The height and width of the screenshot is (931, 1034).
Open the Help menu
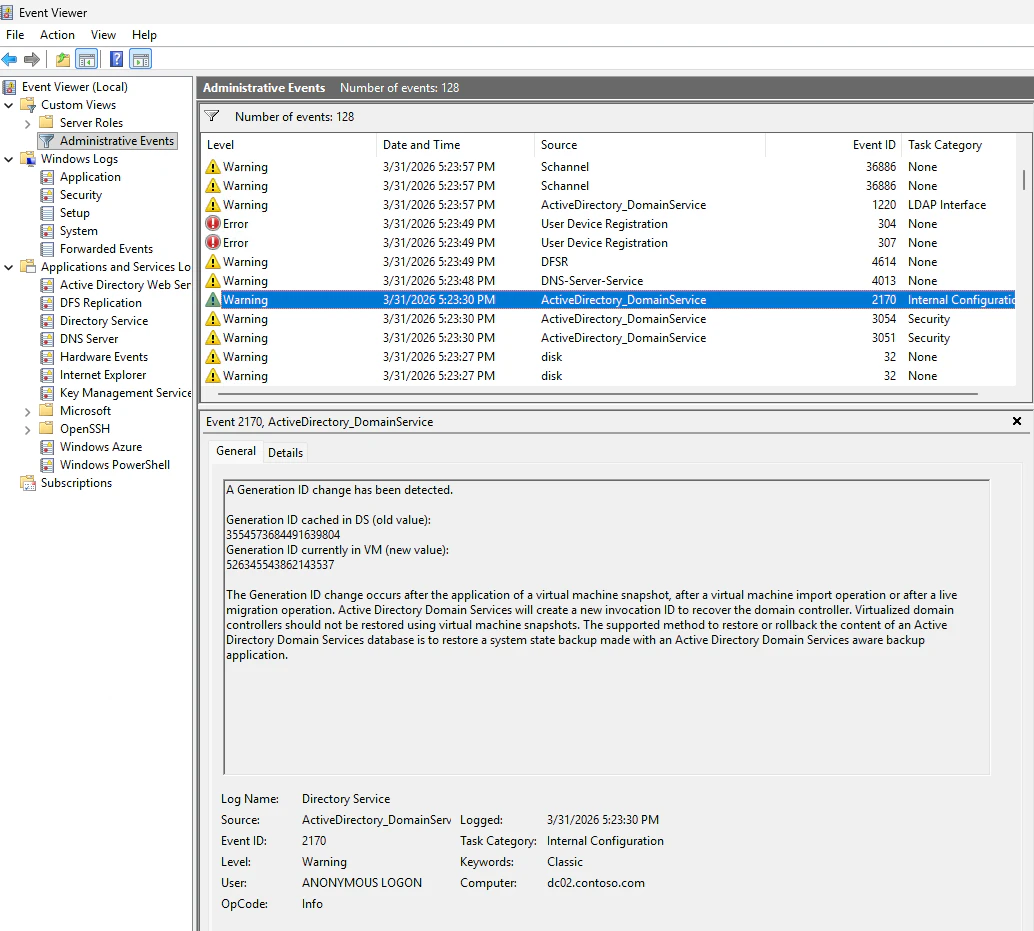click(144, 35)
